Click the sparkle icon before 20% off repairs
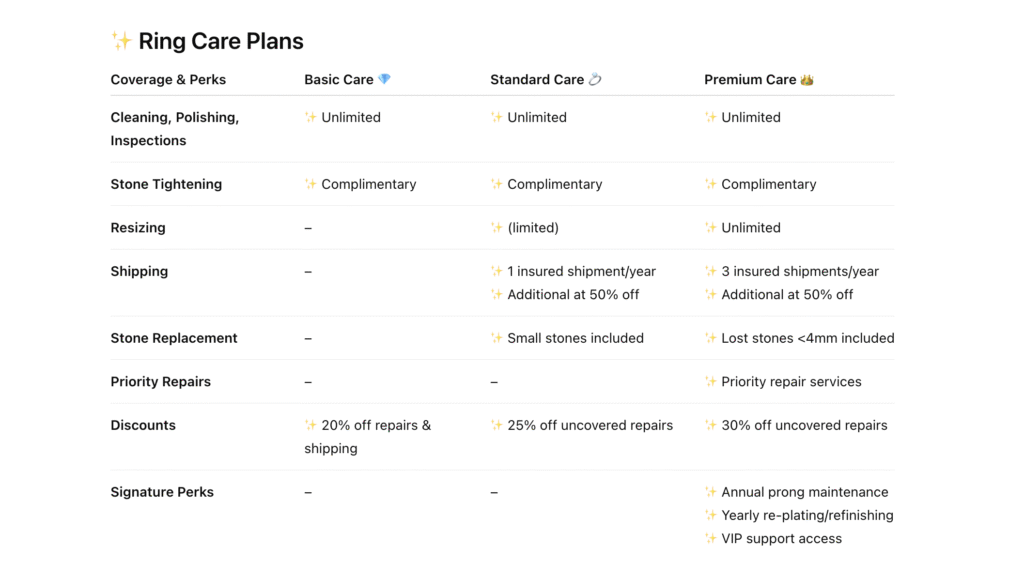 coord(311,425)
